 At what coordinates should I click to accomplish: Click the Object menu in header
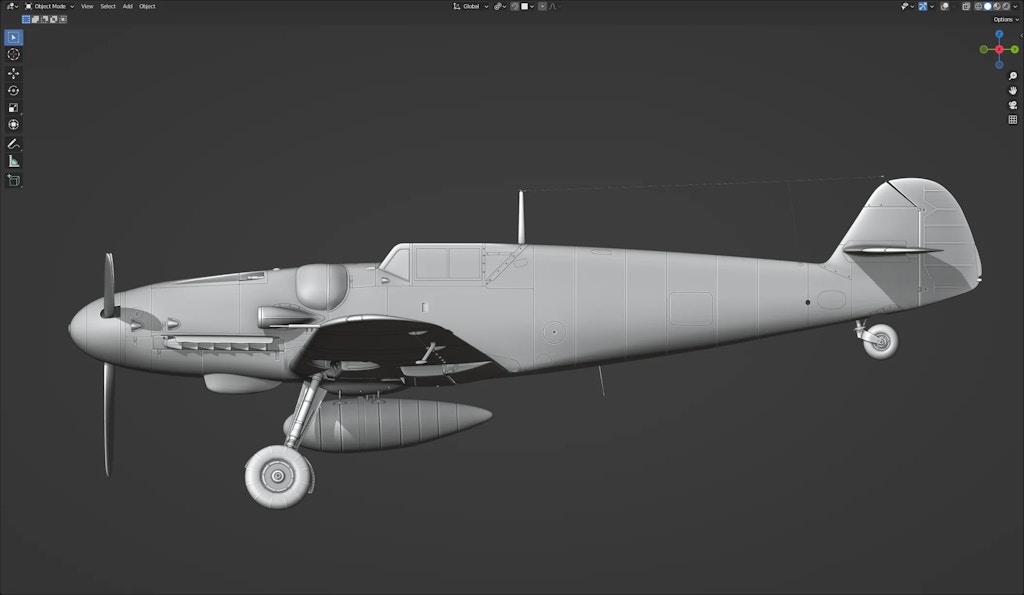coord(147,6)
